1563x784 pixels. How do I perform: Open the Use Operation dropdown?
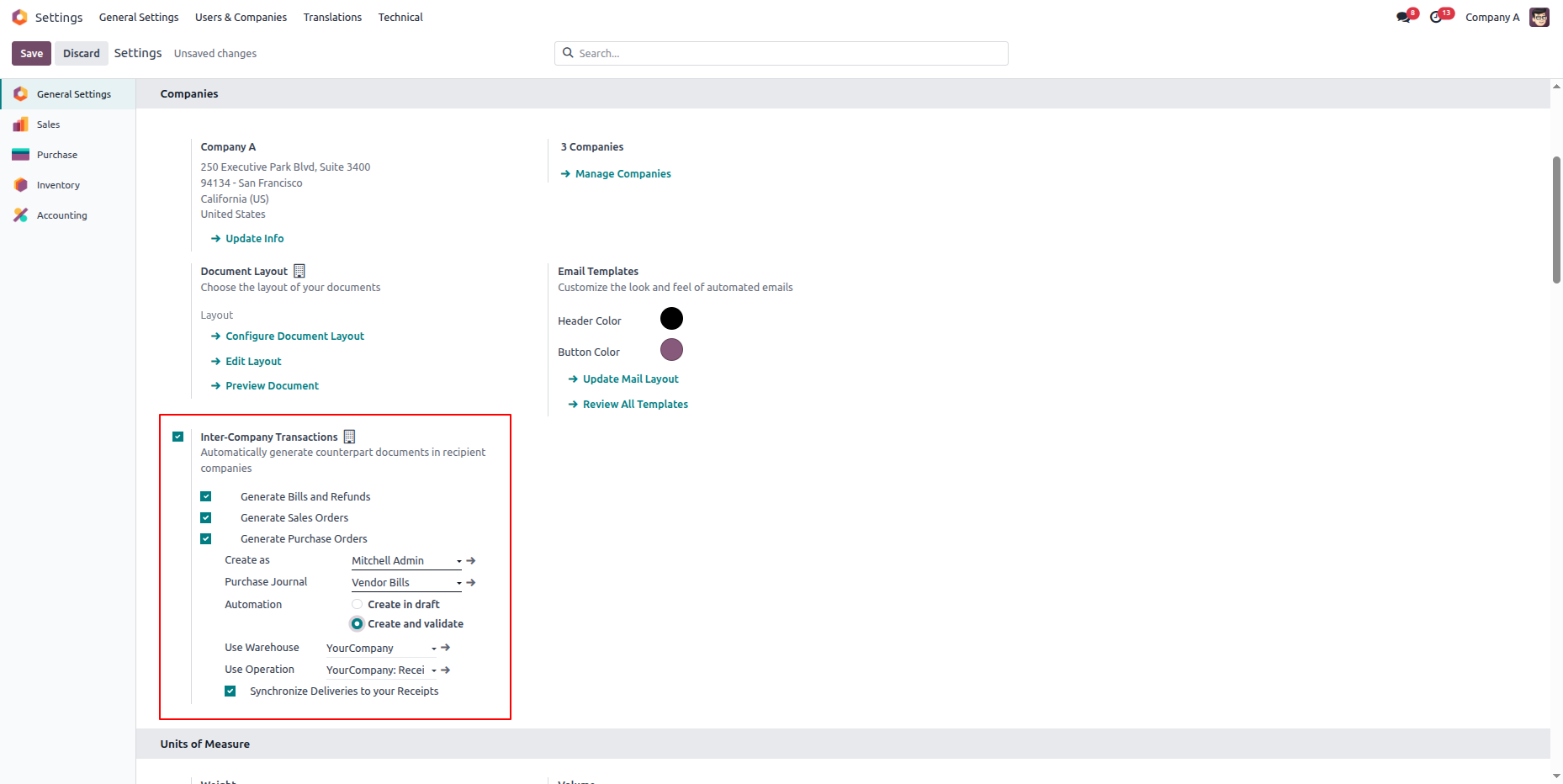(434, 670)
